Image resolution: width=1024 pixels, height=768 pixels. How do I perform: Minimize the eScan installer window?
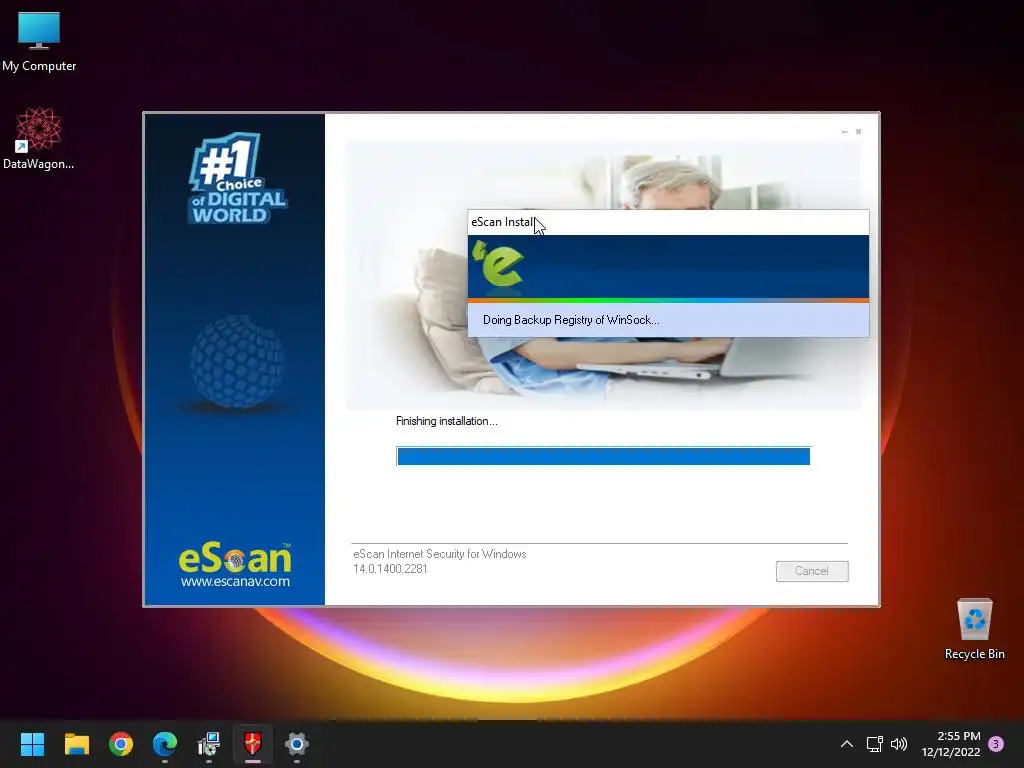(x=844, y=132)
